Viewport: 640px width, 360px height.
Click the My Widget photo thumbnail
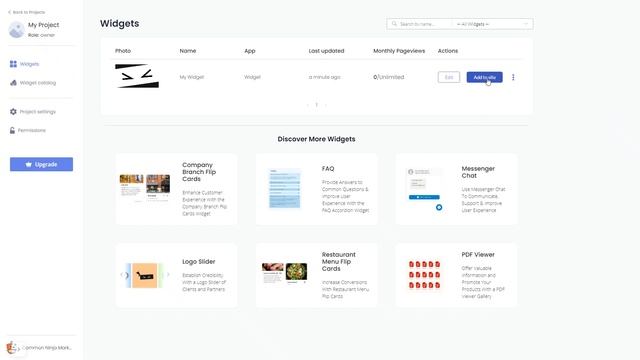click(137, 76)
